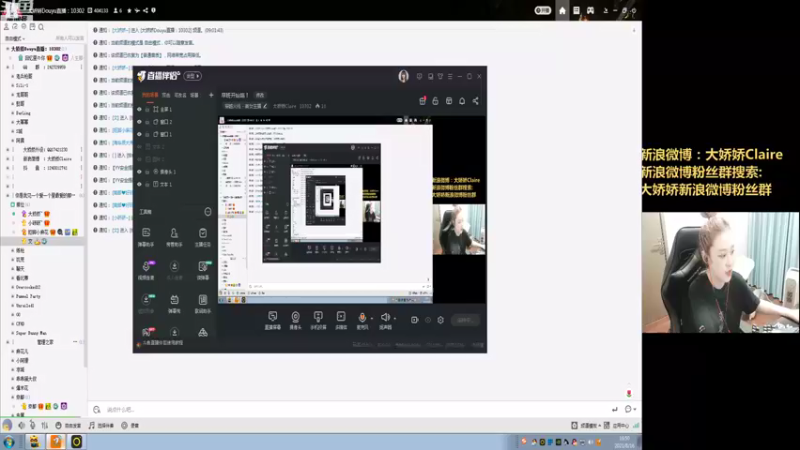Select the first scene tab highlighted orange
The image size is (800, 450).
[150, 95]
